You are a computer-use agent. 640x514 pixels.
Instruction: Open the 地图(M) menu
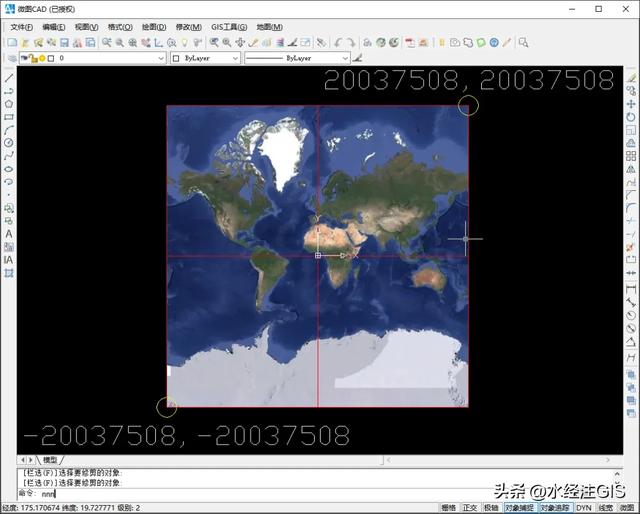click(269, 27)
